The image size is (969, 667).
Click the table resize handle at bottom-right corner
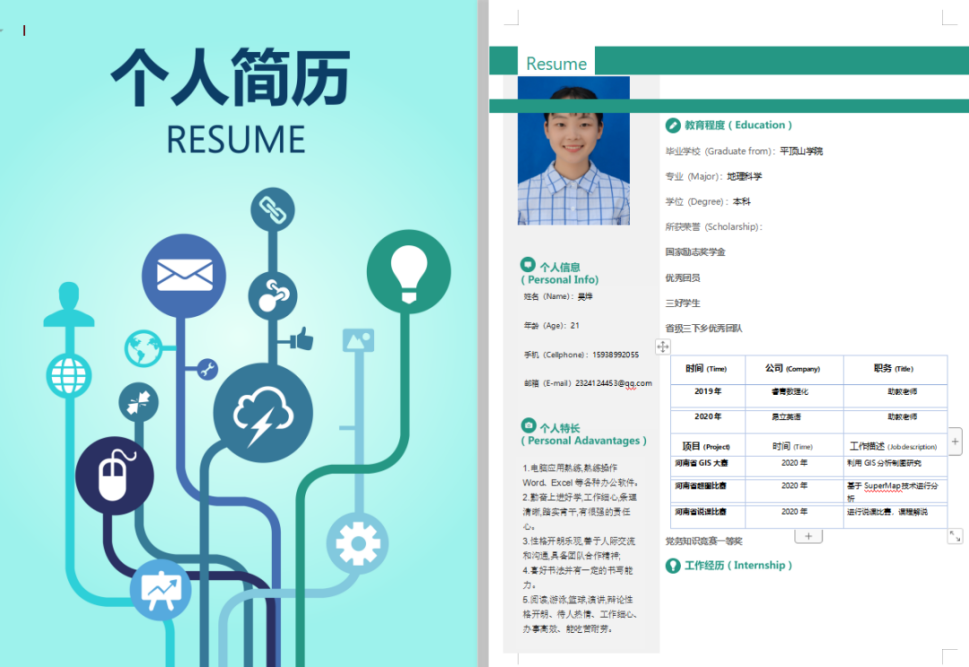pos(954,536)
